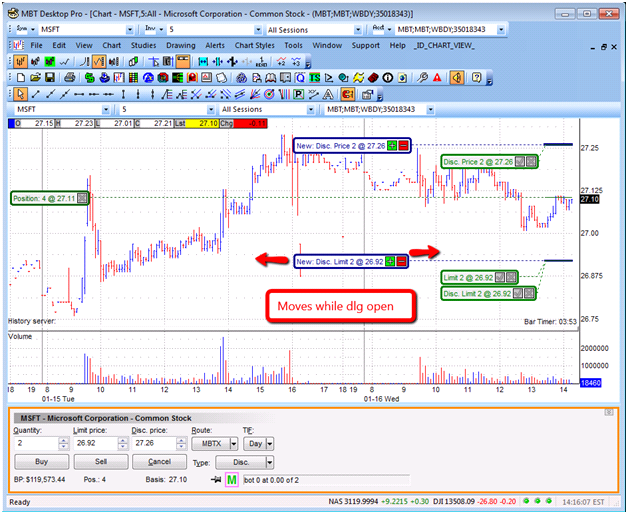This screenshot has height=514, width=628.
Task: Open the Route MBTX dropdown
Action: point(233,443)
